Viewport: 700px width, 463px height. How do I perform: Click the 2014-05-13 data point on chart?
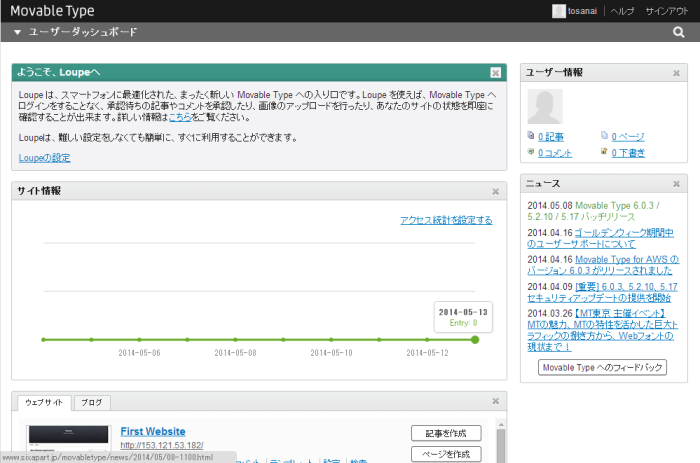(475, 340)
